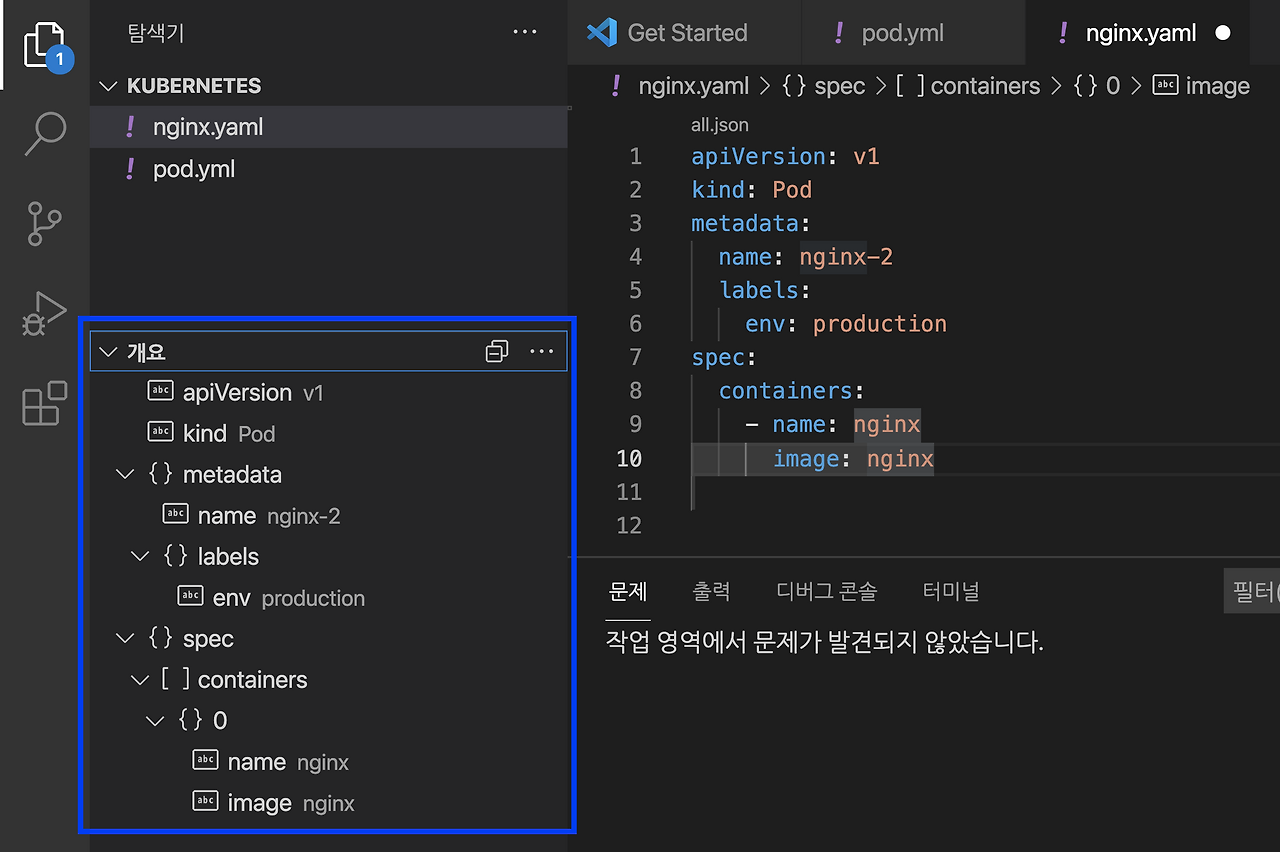Click the abc icon beside env production
Image resolution: width=1280 pixels, height=852 pixels.
(x=190, y=596)
